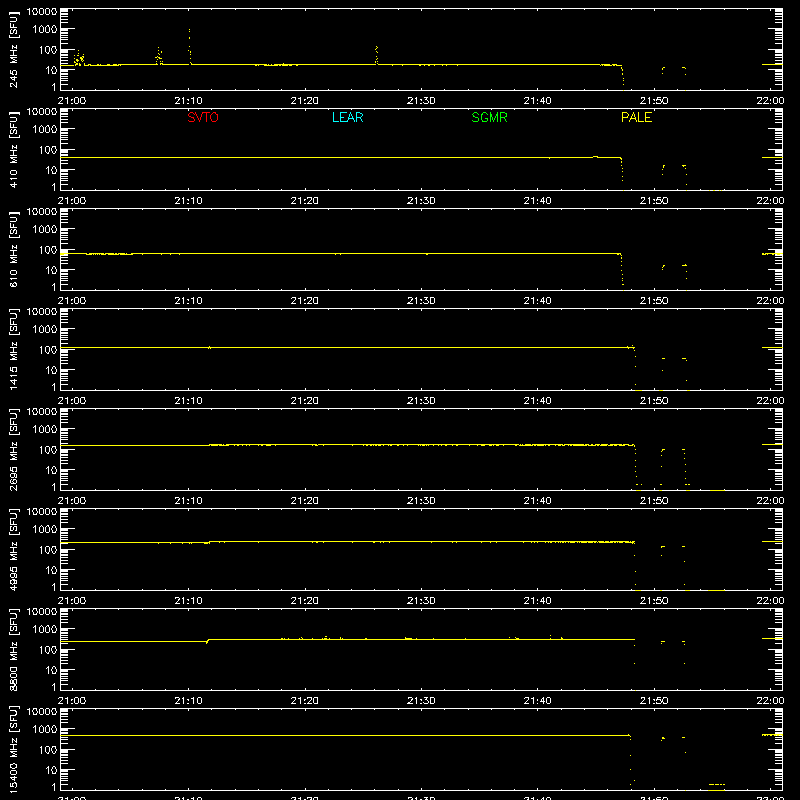The image size is (800, 800).
Task: Click the 10000 y-axis value of 245 MHz plot
Action: [42, 12]
